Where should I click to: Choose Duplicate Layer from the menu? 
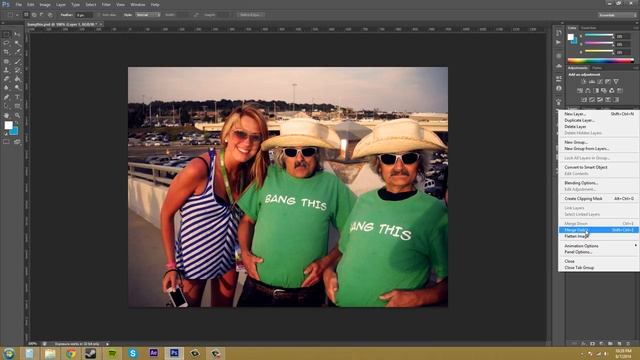(598, 120)
